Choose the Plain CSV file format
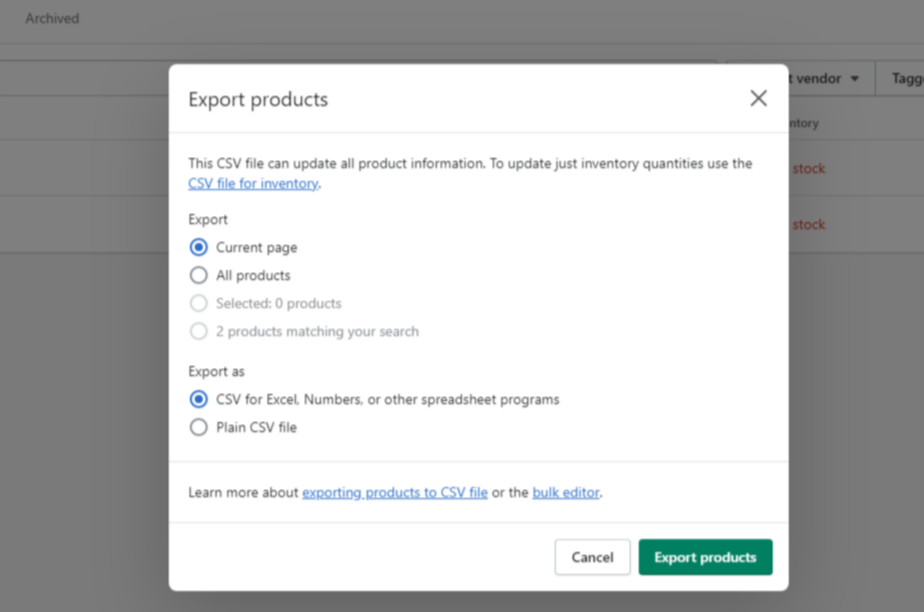924x612 pixels. point(199,428)
